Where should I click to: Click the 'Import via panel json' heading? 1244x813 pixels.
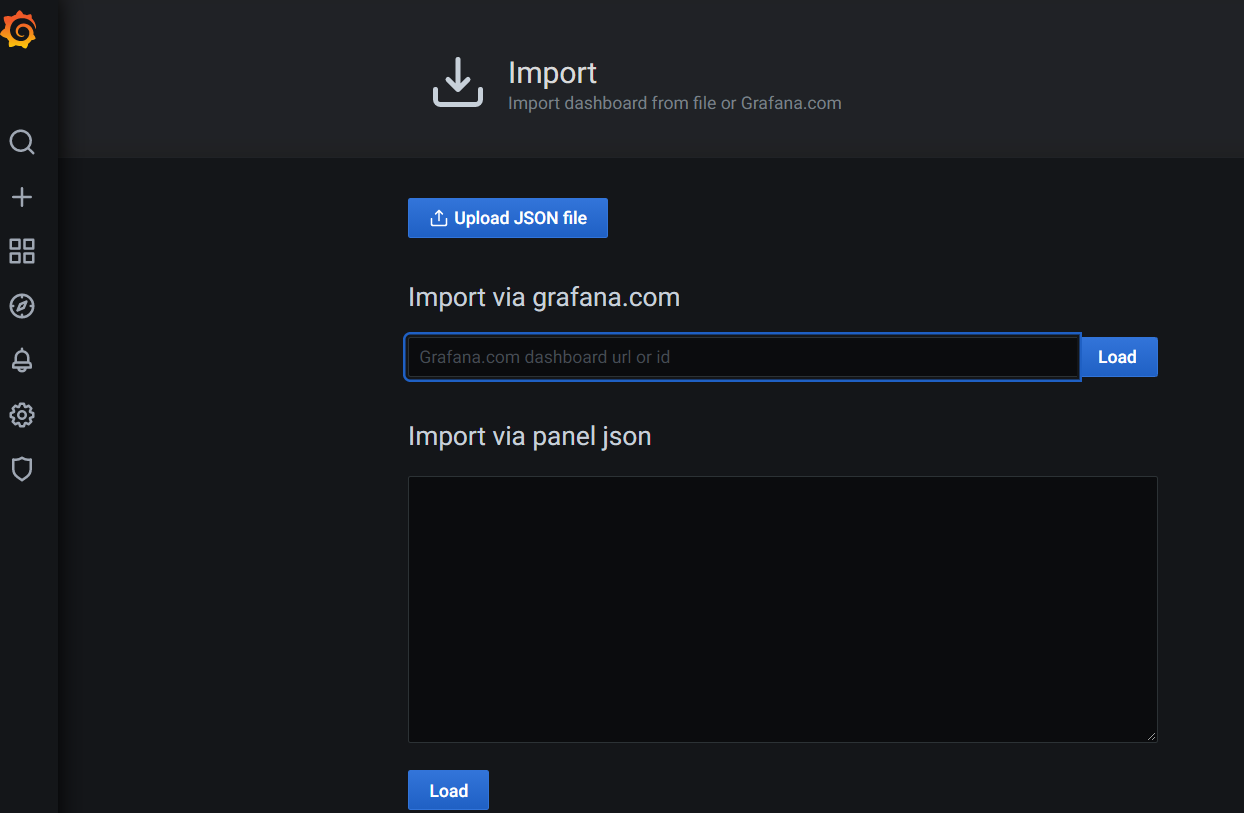coord(530,436)
